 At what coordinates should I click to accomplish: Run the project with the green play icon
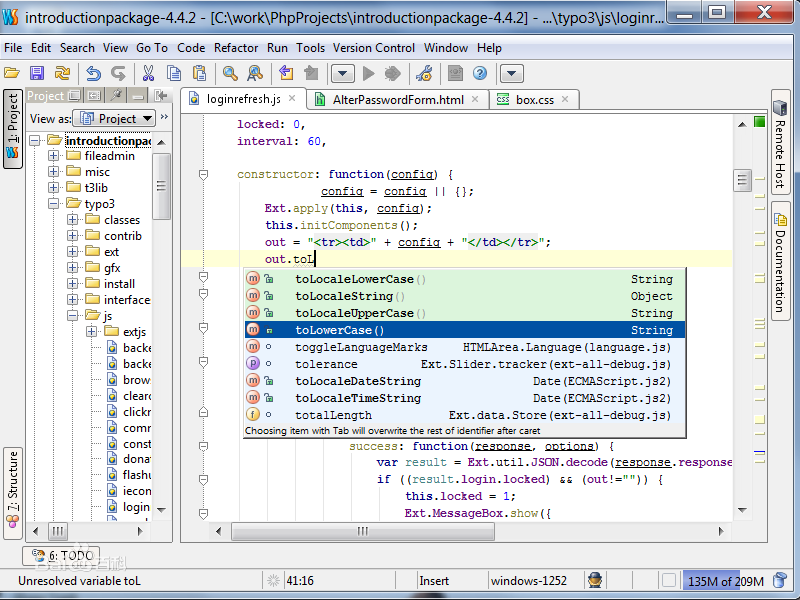[368, 73]
